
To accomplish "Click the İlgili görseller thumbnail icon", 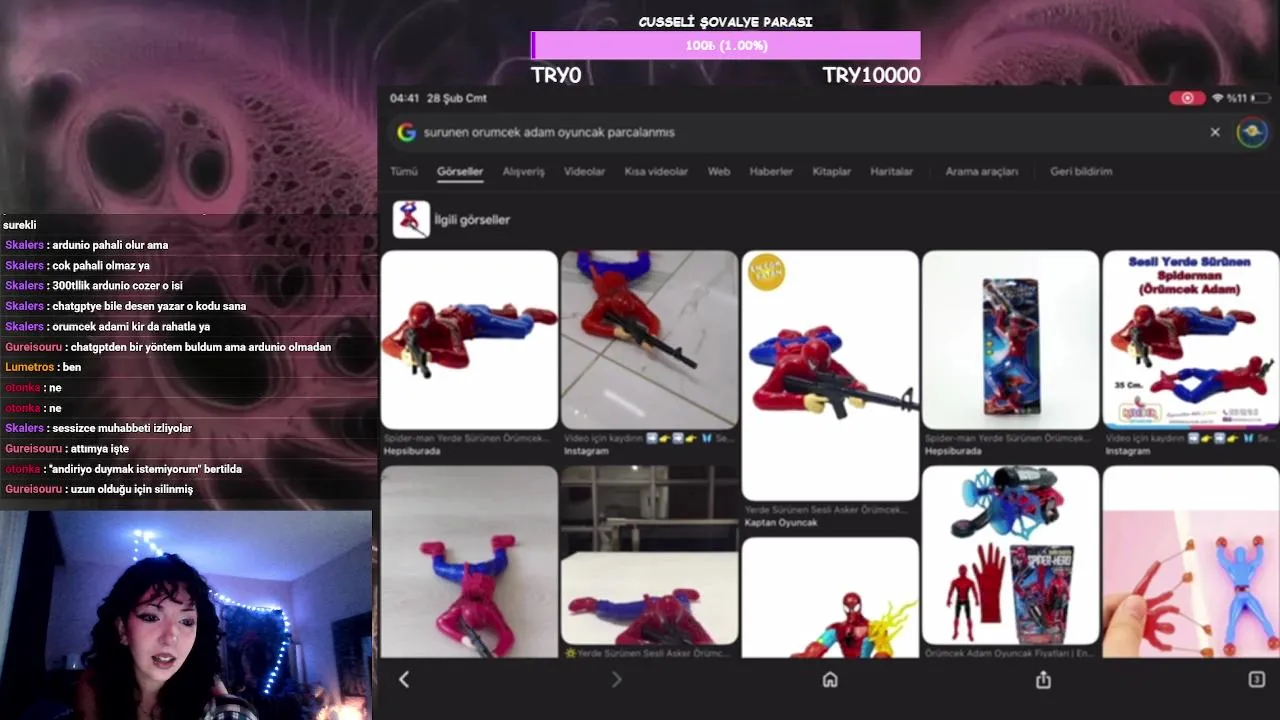I will click(x=411, y=219).
